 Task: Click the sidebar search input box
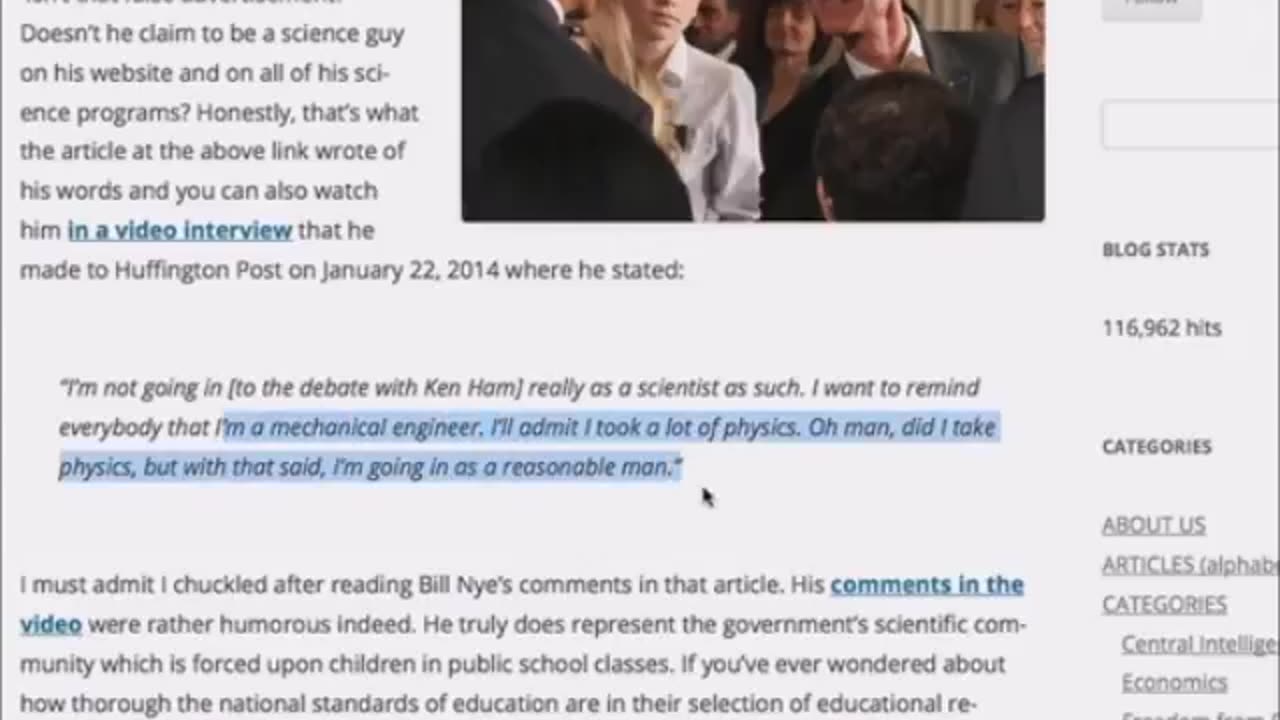pos(1190,125)
